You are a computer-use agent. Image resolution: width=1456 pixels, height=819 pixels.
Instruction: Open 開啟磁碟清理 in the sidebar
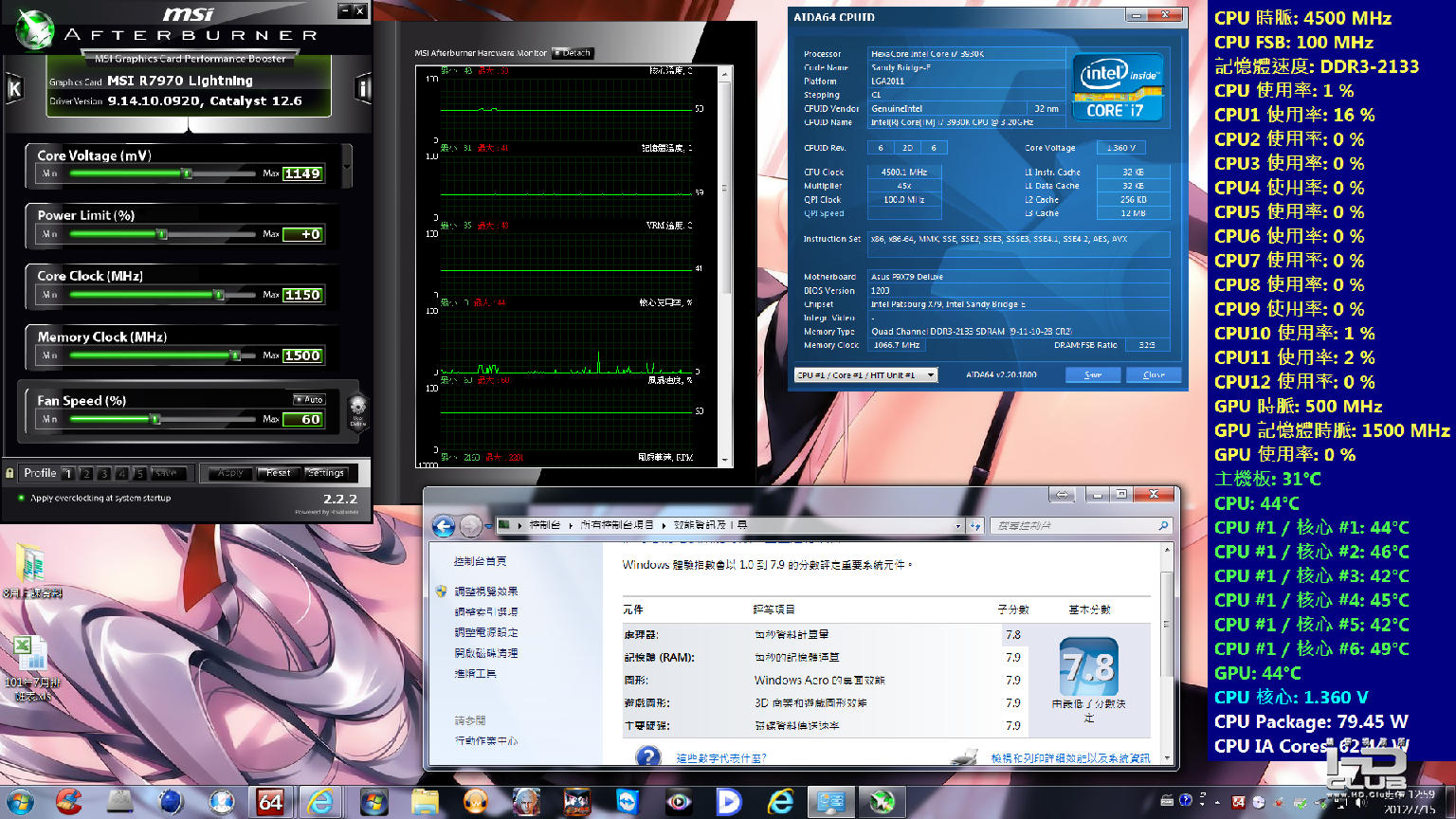[486, 653]
